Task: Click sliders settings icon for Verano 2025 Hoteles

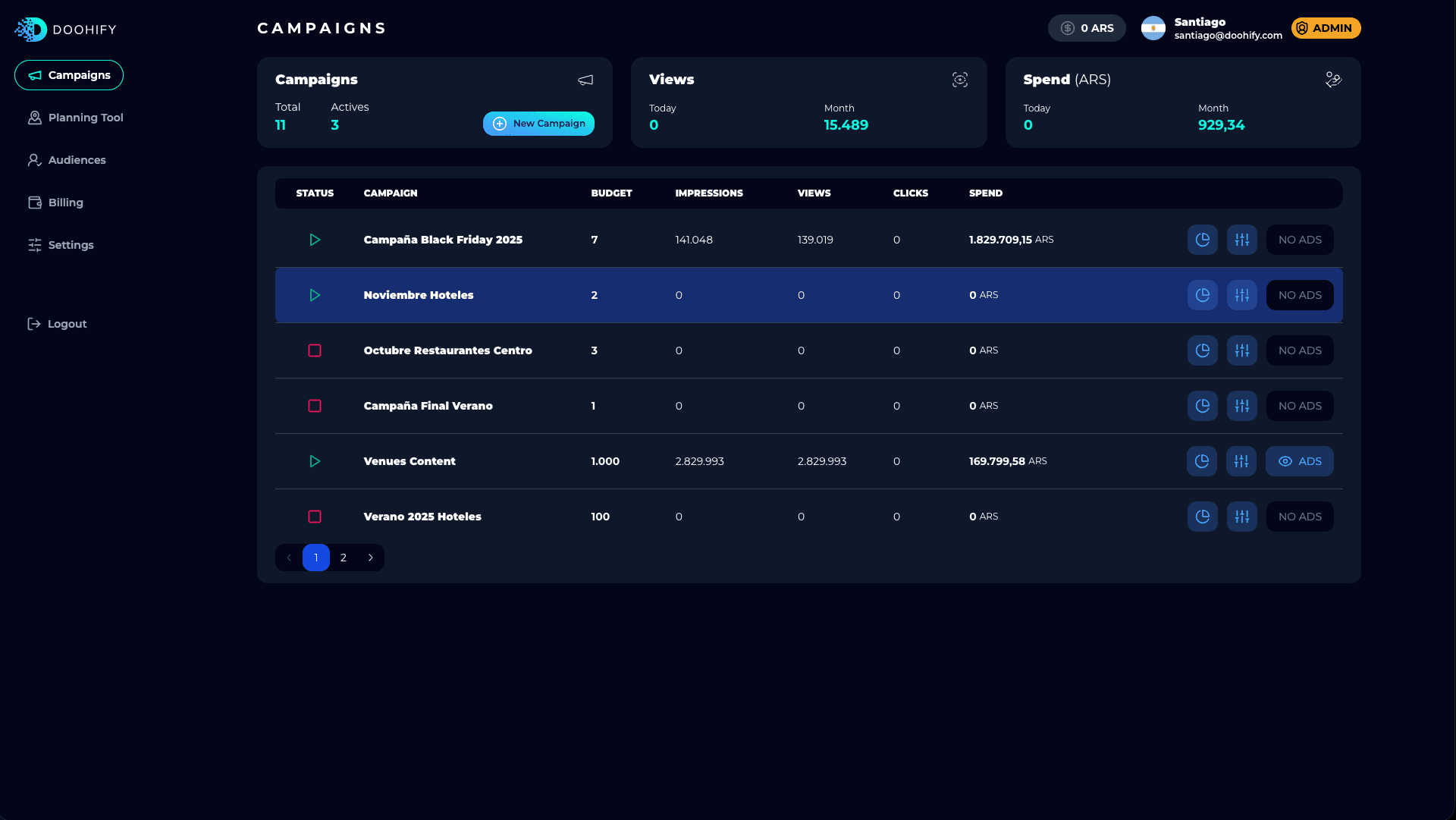Action: pos(1241,517)
